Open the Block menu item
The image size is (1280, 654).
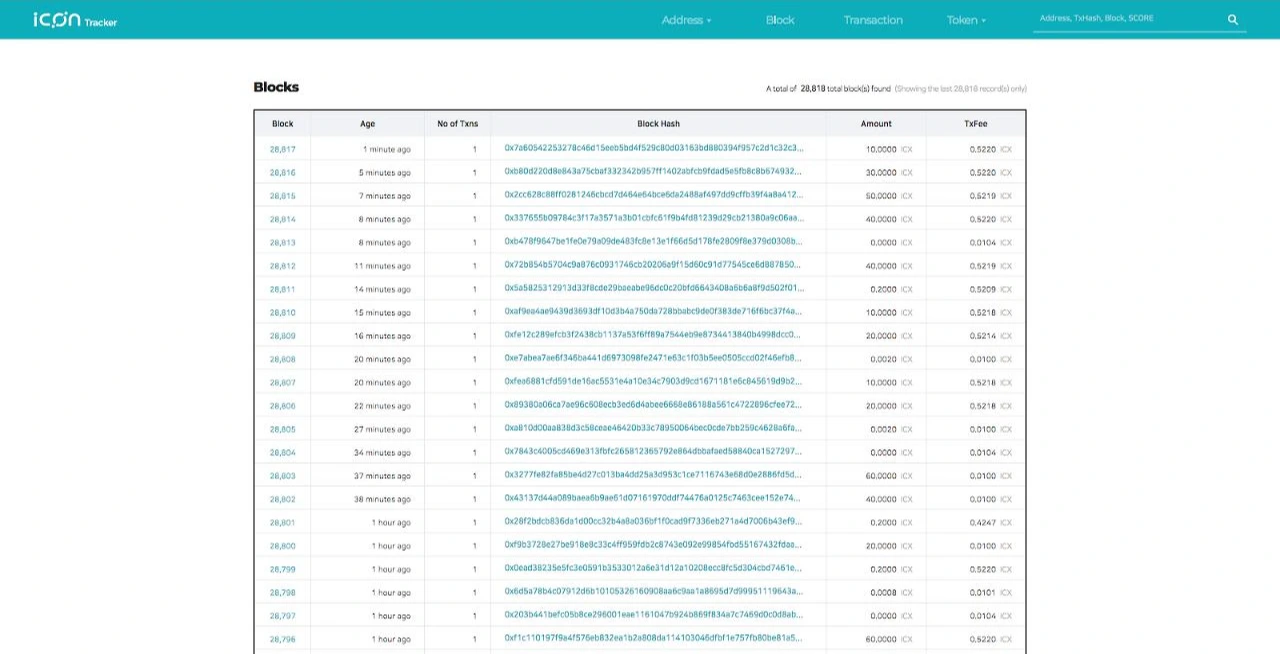(780, 20)
